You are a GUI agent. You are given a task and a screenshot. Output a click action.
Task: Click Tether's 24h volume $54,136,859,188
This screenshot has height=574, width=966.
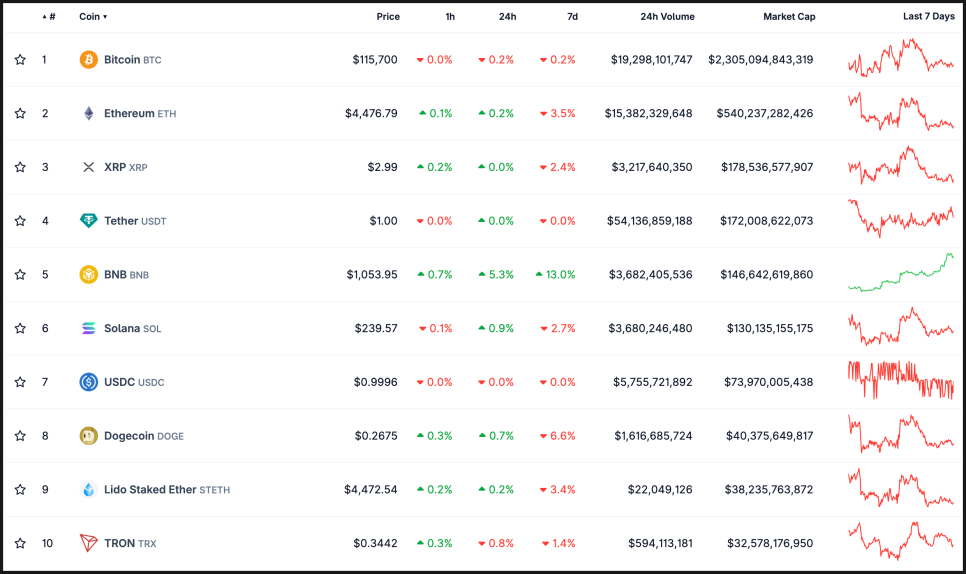tap(649, 220)
